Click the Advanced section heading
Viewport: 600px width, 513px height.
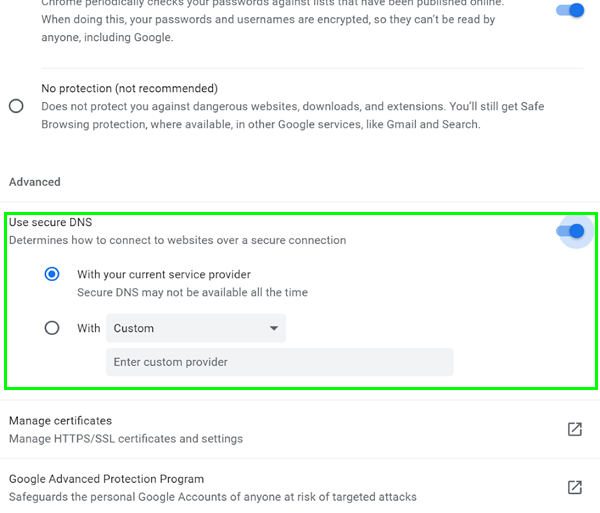(x=35, y=182)
